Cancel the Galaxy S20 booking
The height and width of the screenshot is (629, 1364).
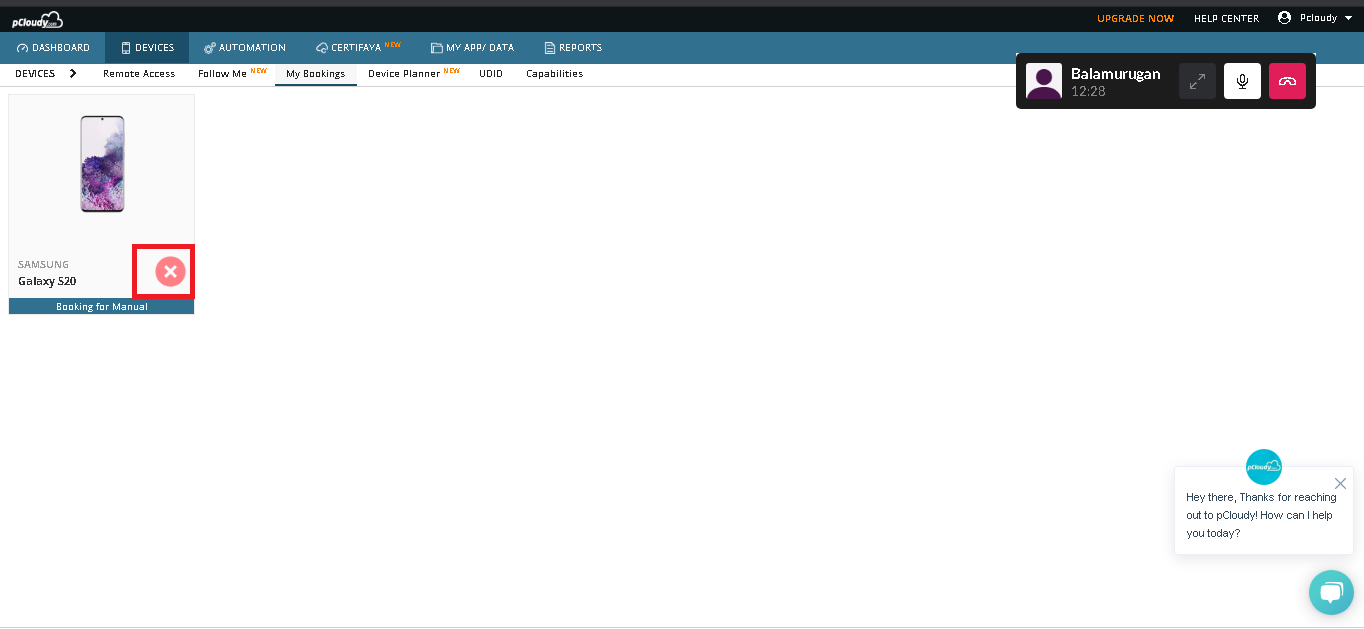tap(170, 271)
